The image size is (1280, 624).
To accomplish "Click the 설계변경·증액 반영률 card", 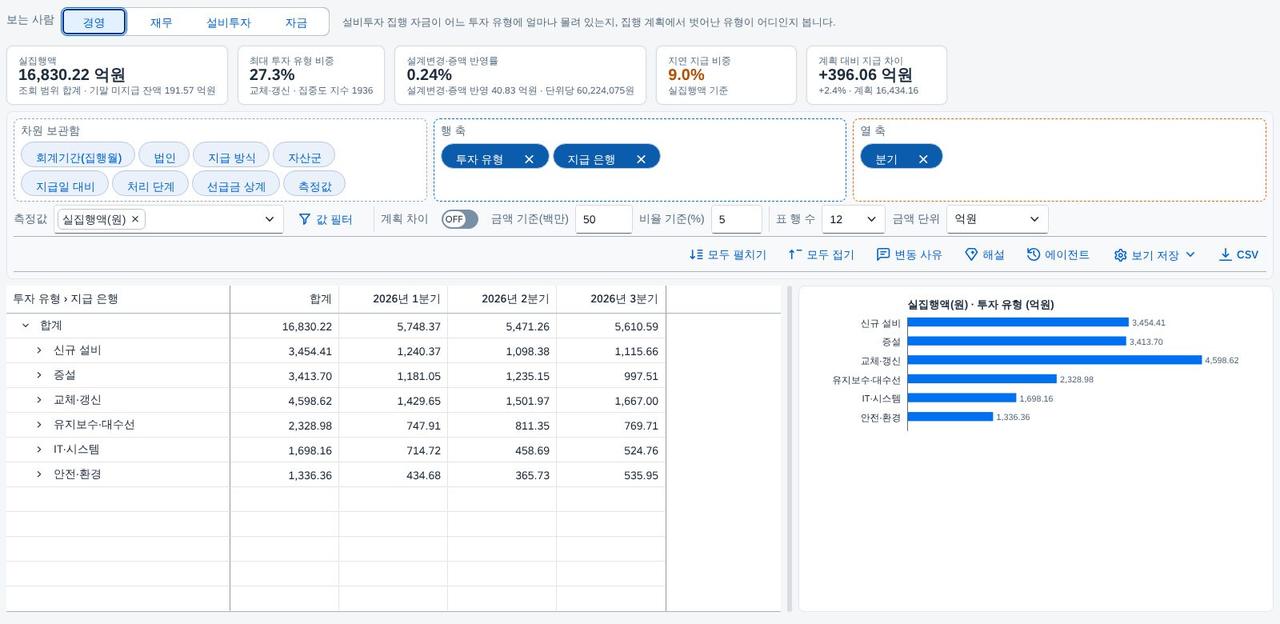I will 520,75.
